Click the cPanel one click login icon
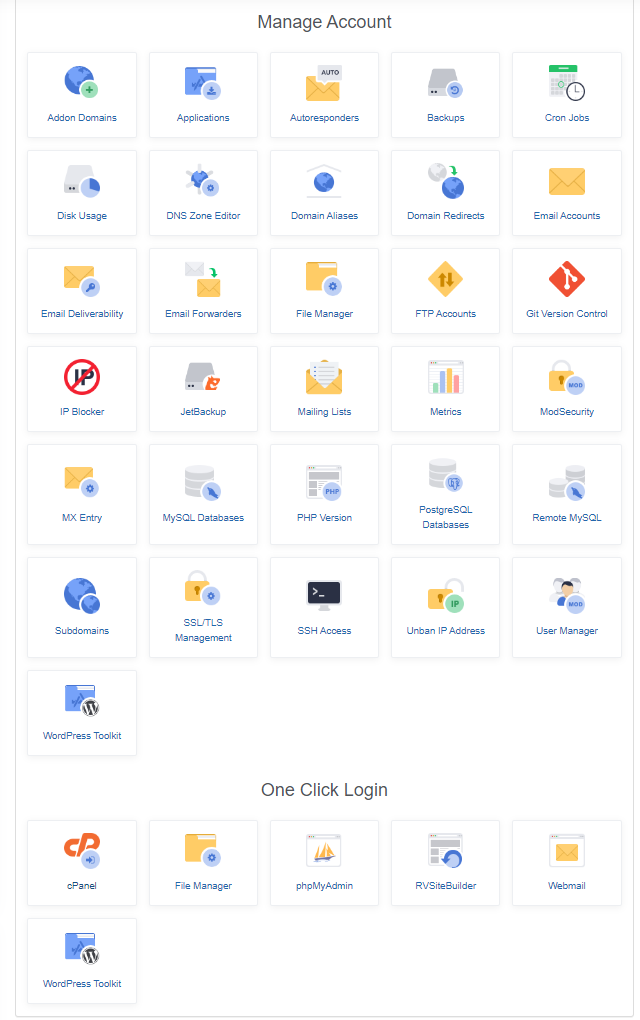The height and width of the screenshot is (1020, 640). (81, 850)
